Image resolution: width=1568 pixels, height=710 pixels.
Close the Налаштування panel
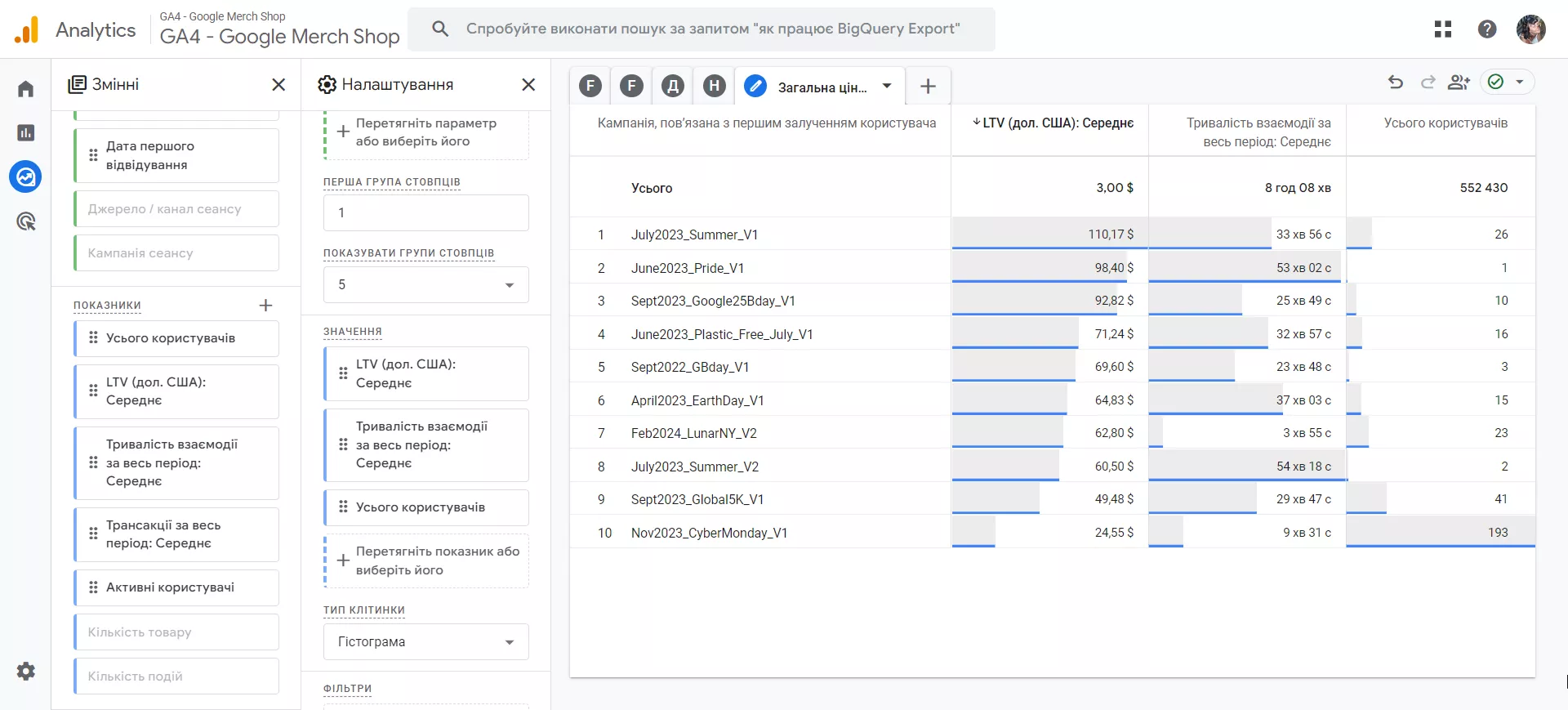pyautogui.click(x=528, y=85)
